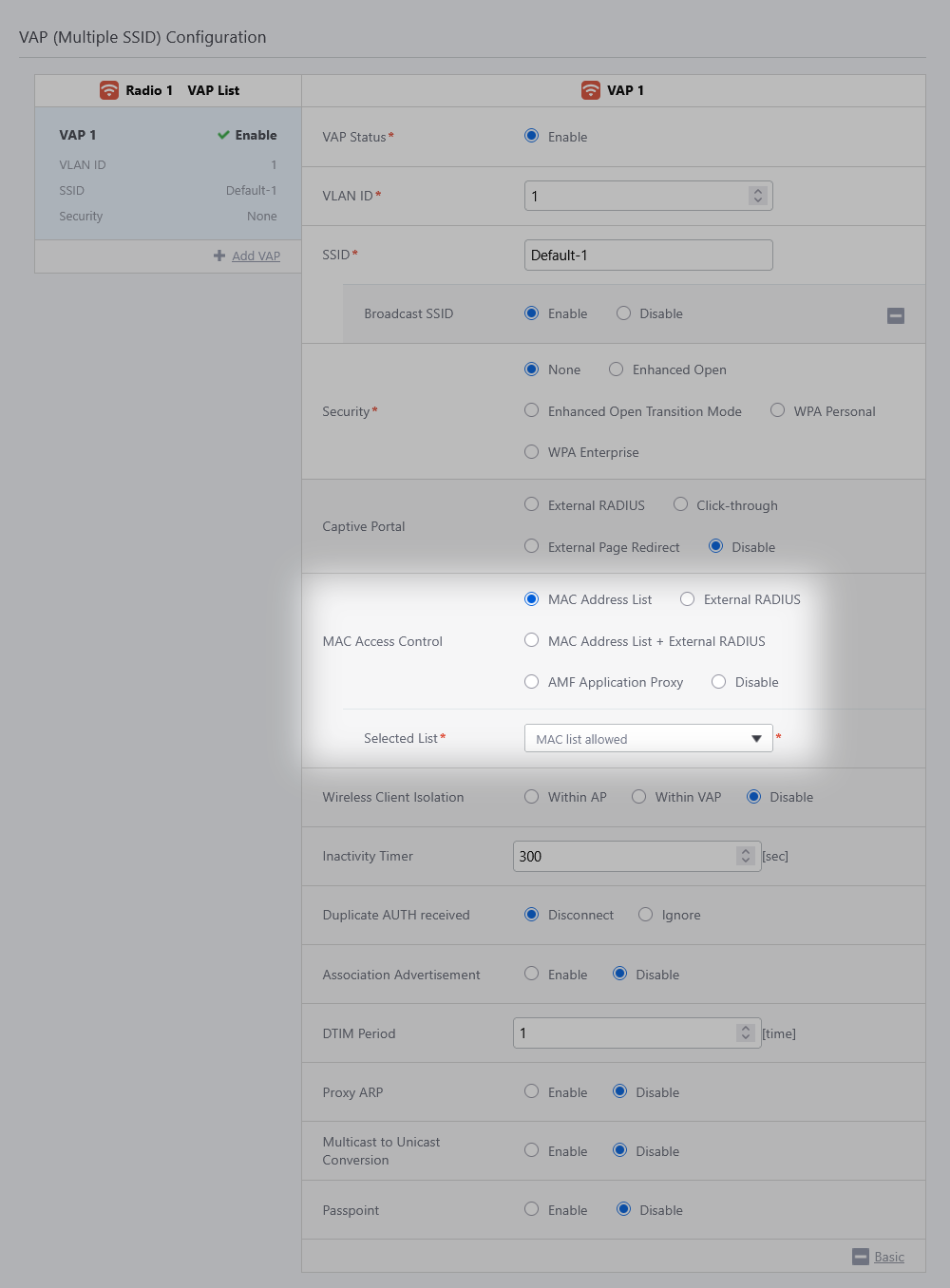The image size is (950, 1288).
Task: Click the green Enable checkmark for VAP 1
Action: pyautogui.click(x=223, y=135)
